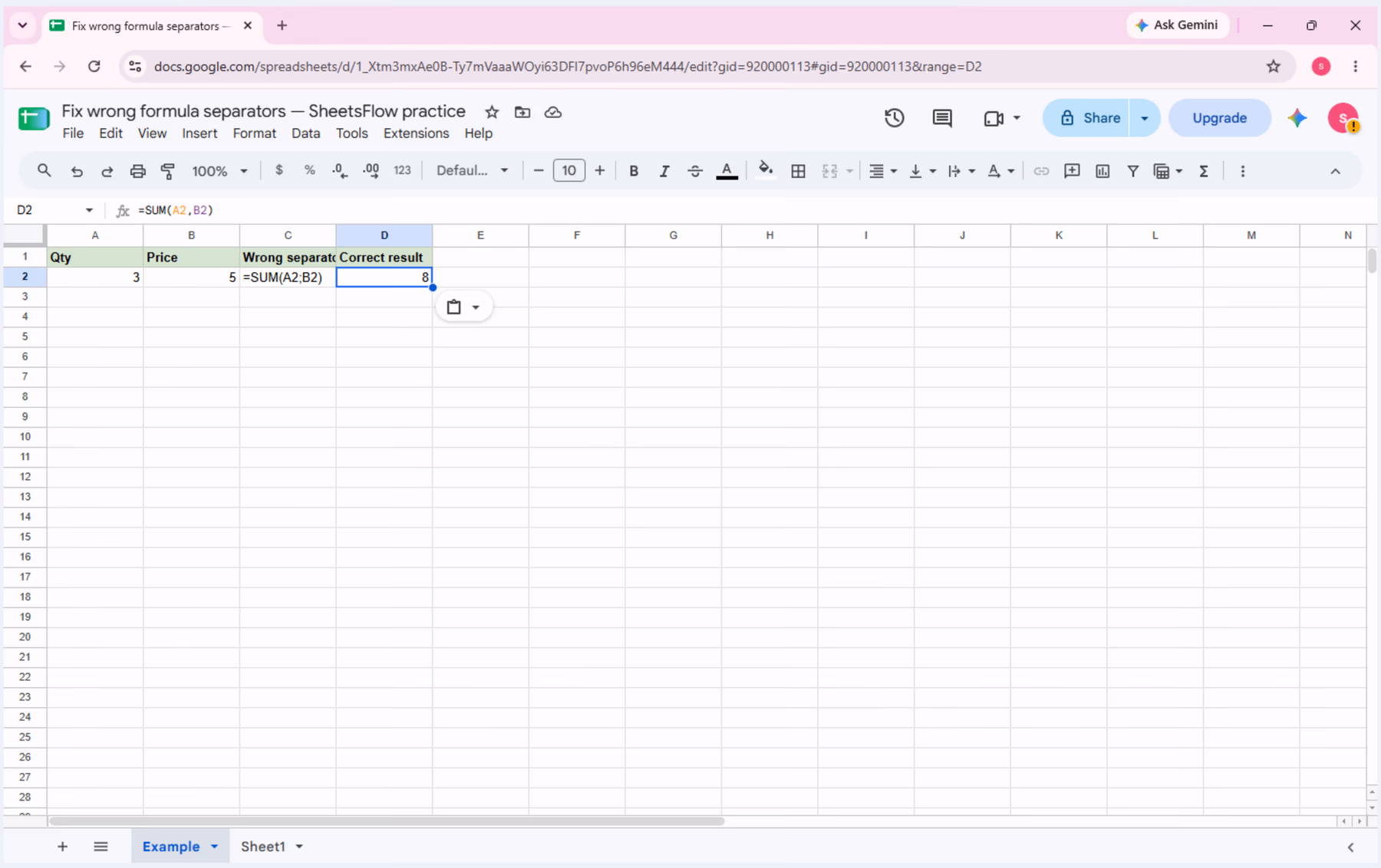Select cell C2 with =SUM(A2;B2)
1381x868 pixels.
tap(288, 278)
